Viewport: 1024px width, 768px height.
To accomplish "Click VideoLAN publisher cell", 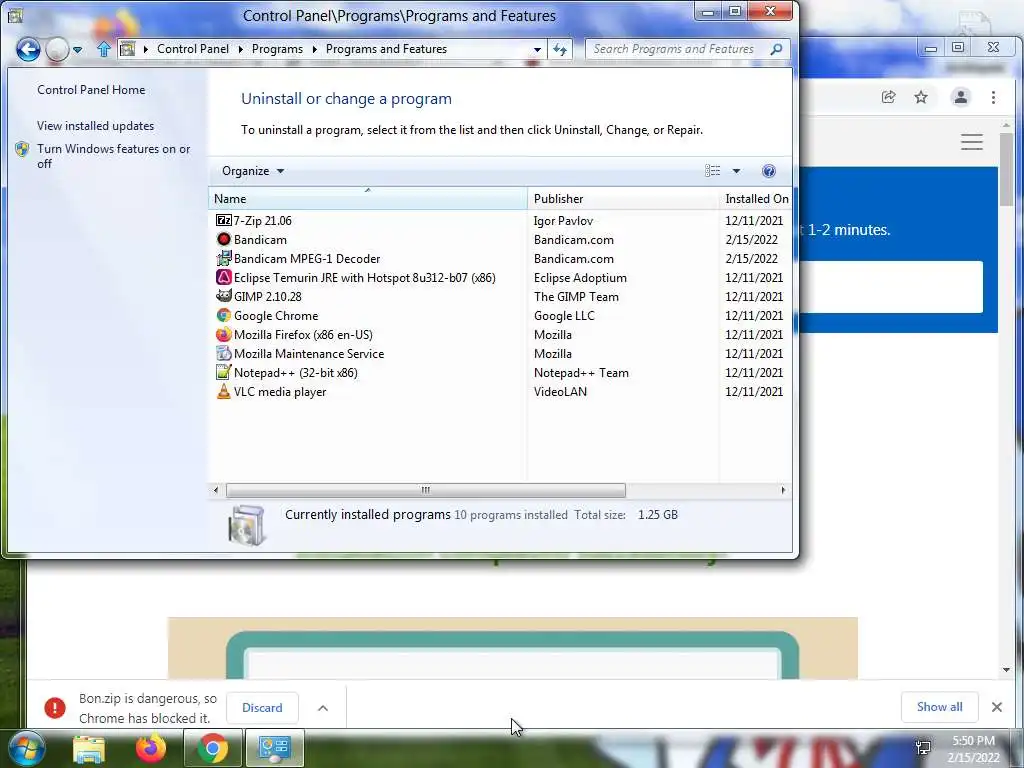I will point(560,392).
